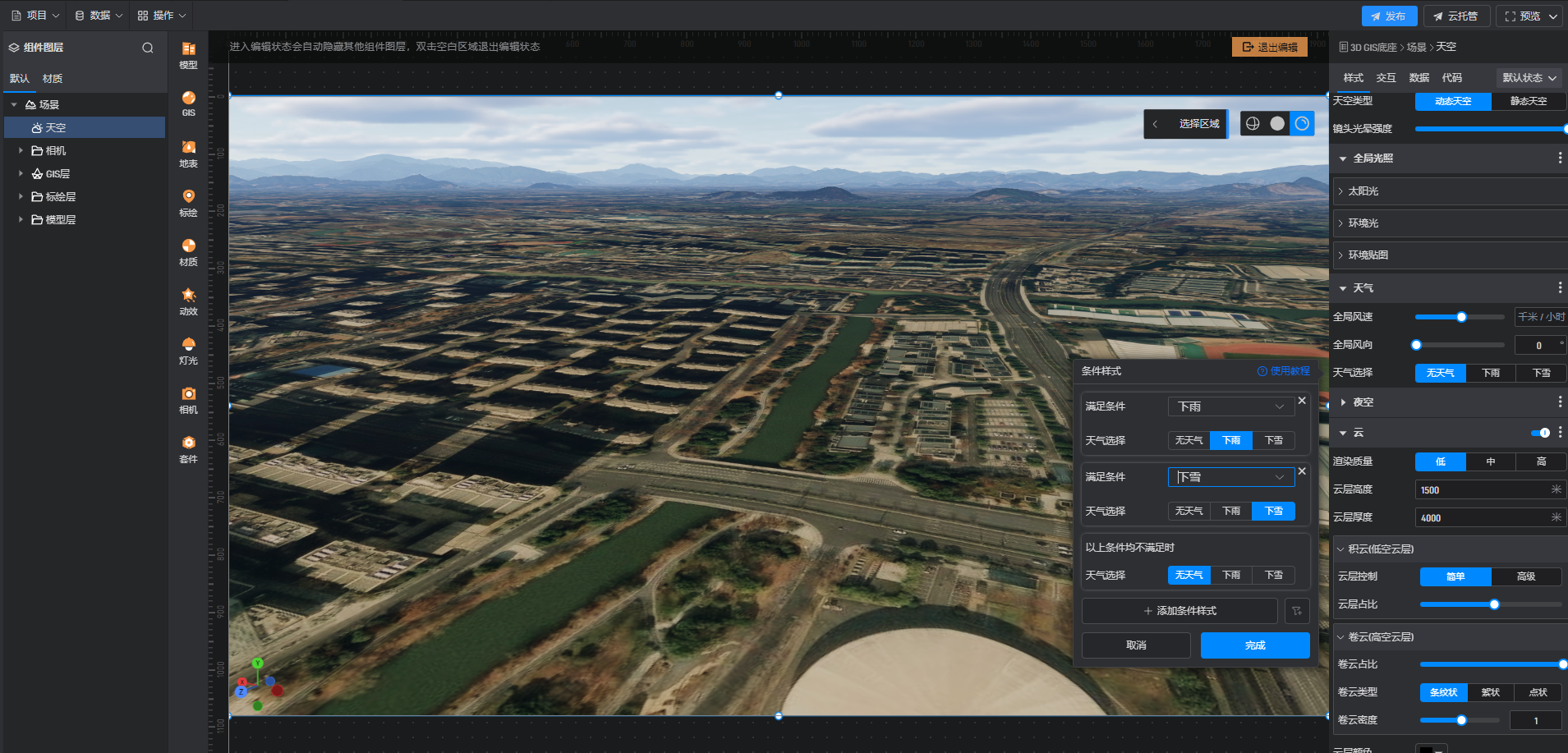This screenshot has width=1568, height=753.
Task: Adjust the 卷云密度 slider
Action: [1460, 720]
